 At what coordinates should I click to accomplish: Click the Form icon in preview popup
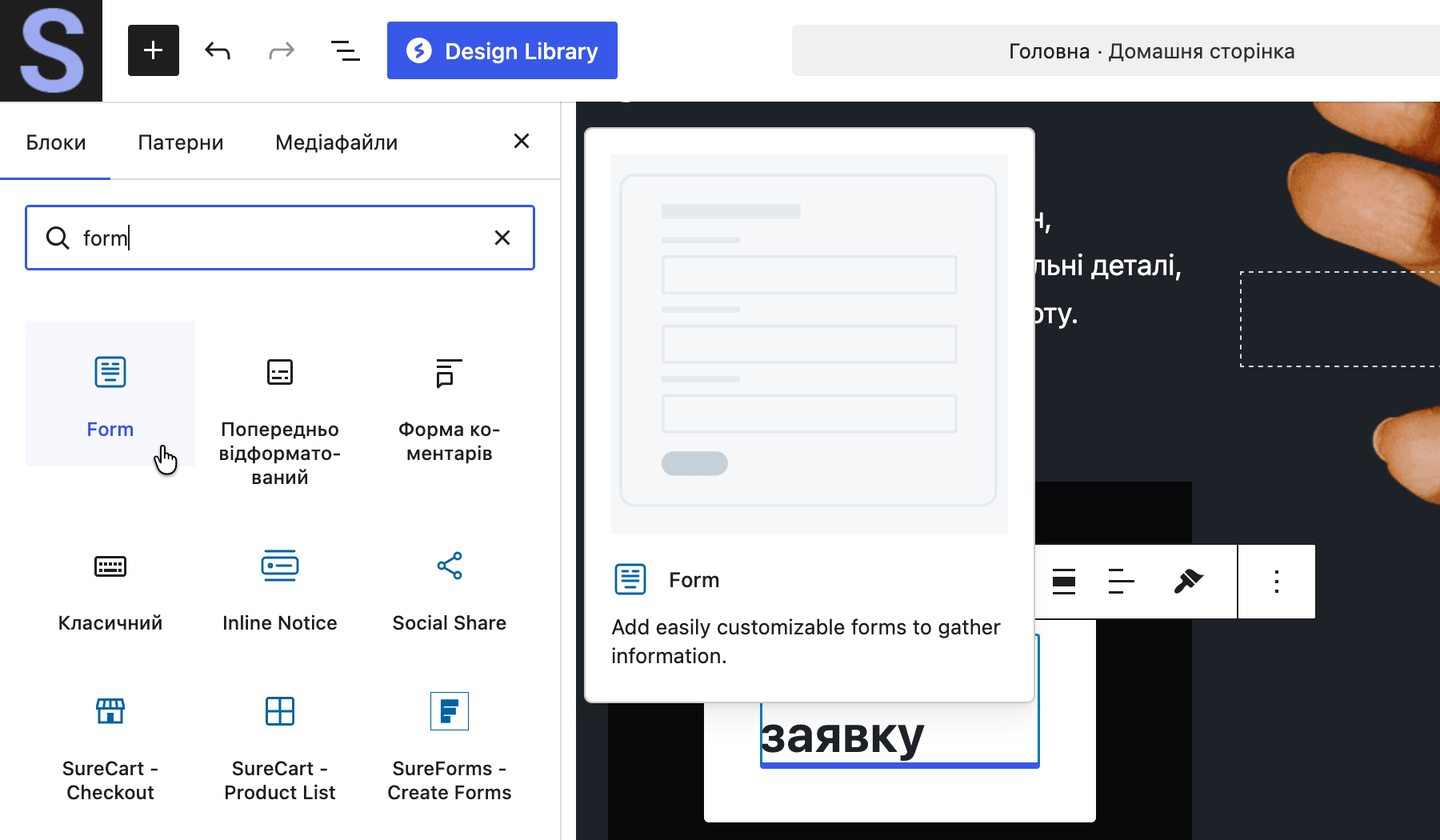630,579
